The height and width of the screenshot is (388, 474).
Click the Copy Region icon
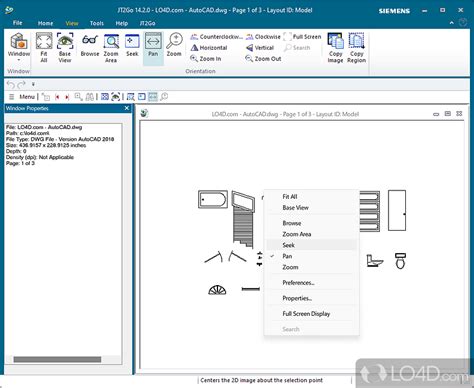(x=356, y=47)
